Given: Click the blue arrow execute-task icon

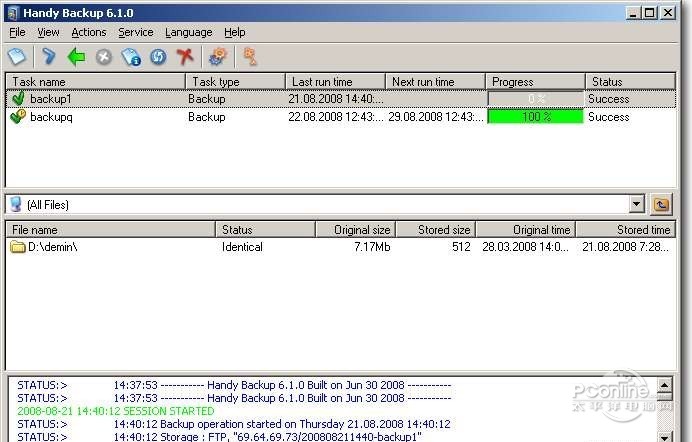Looking at the screenshot, I should point(49,57).
